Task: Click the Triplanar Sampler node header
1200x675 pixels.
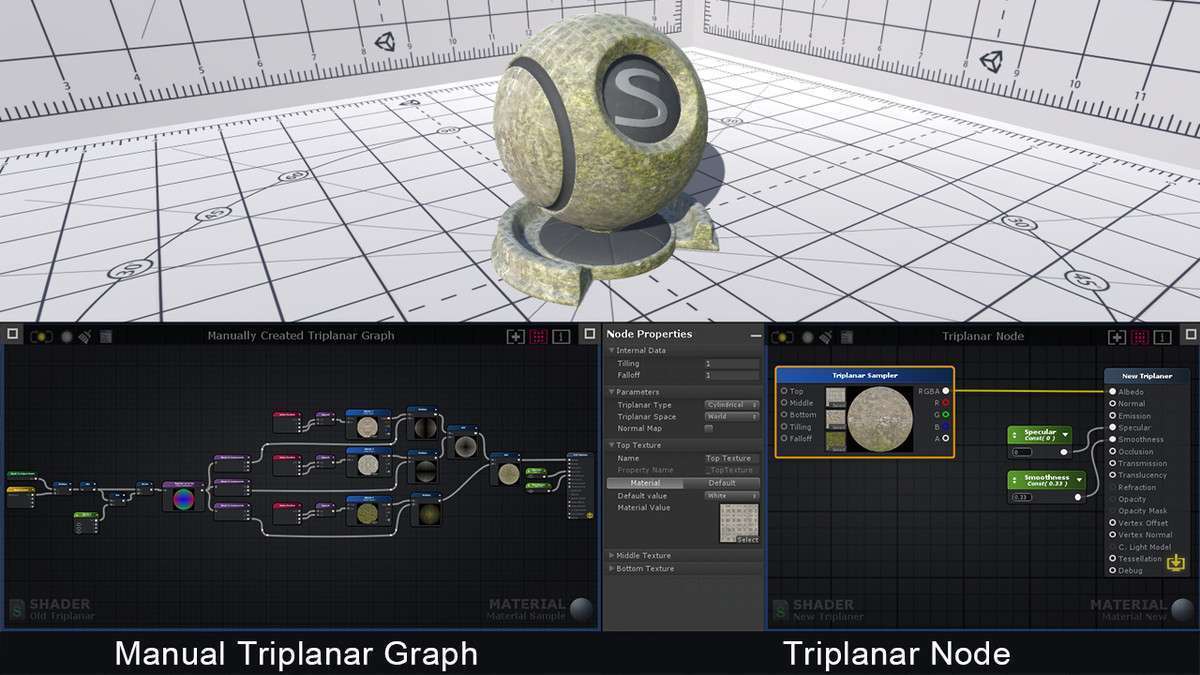Action: [x=865, y=376]
